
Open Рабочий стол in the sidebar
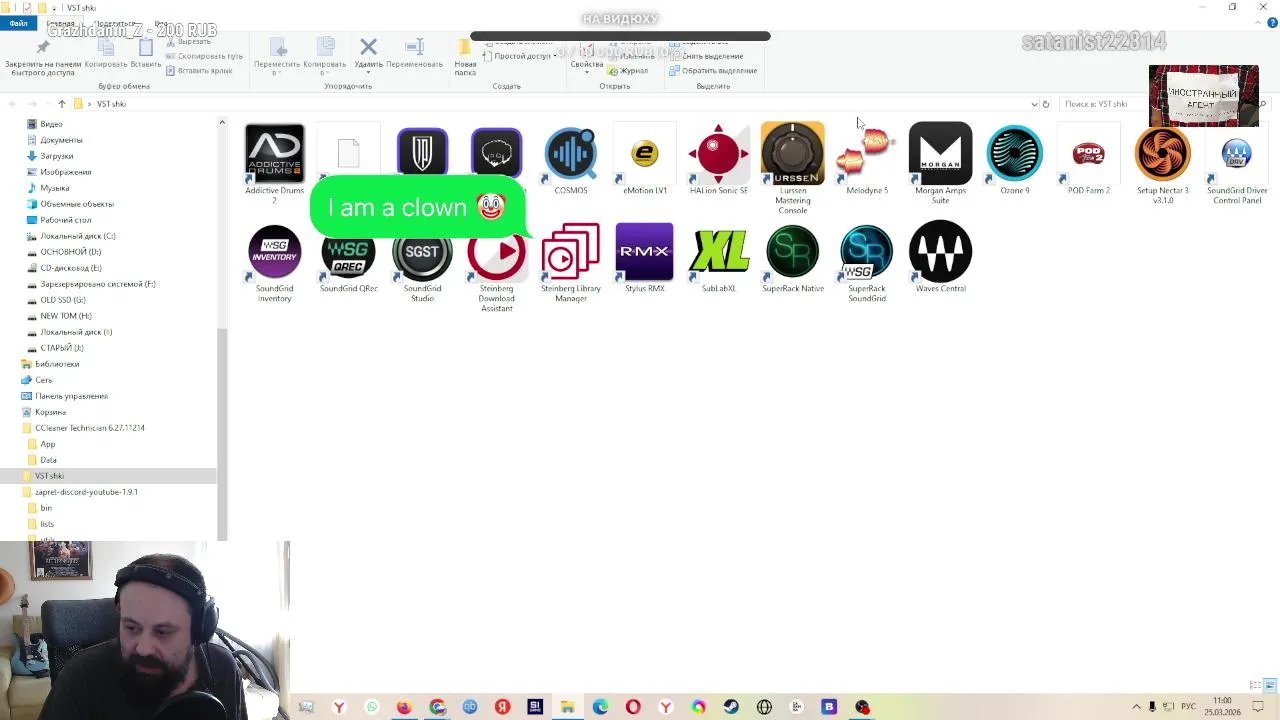click(65, 220)
